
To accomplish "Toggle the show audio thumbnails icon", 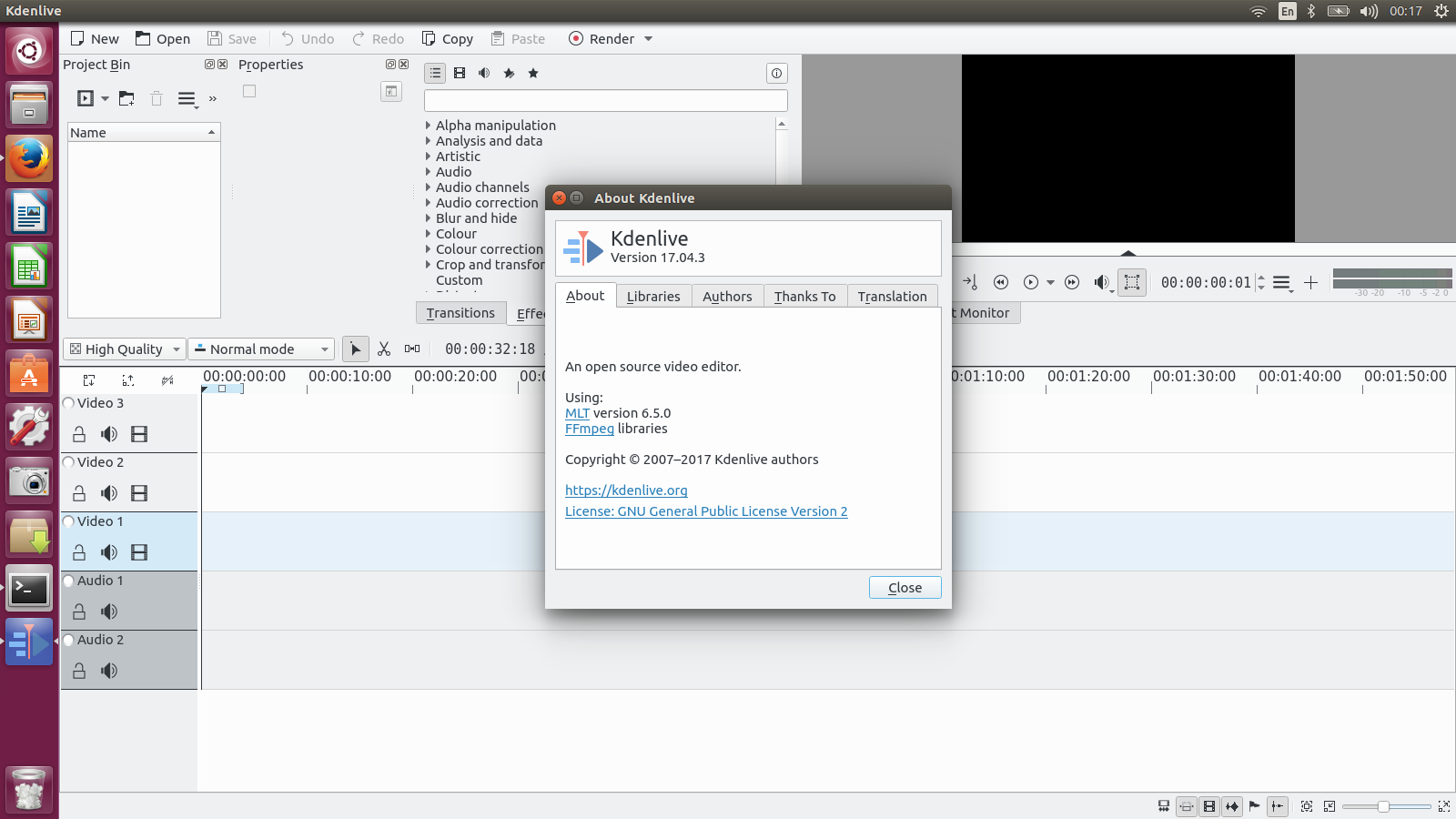I will tap(1232, 806).
